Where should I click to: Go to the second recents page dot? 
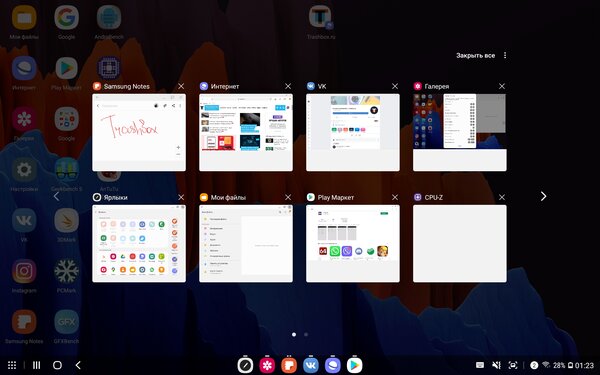306,334
